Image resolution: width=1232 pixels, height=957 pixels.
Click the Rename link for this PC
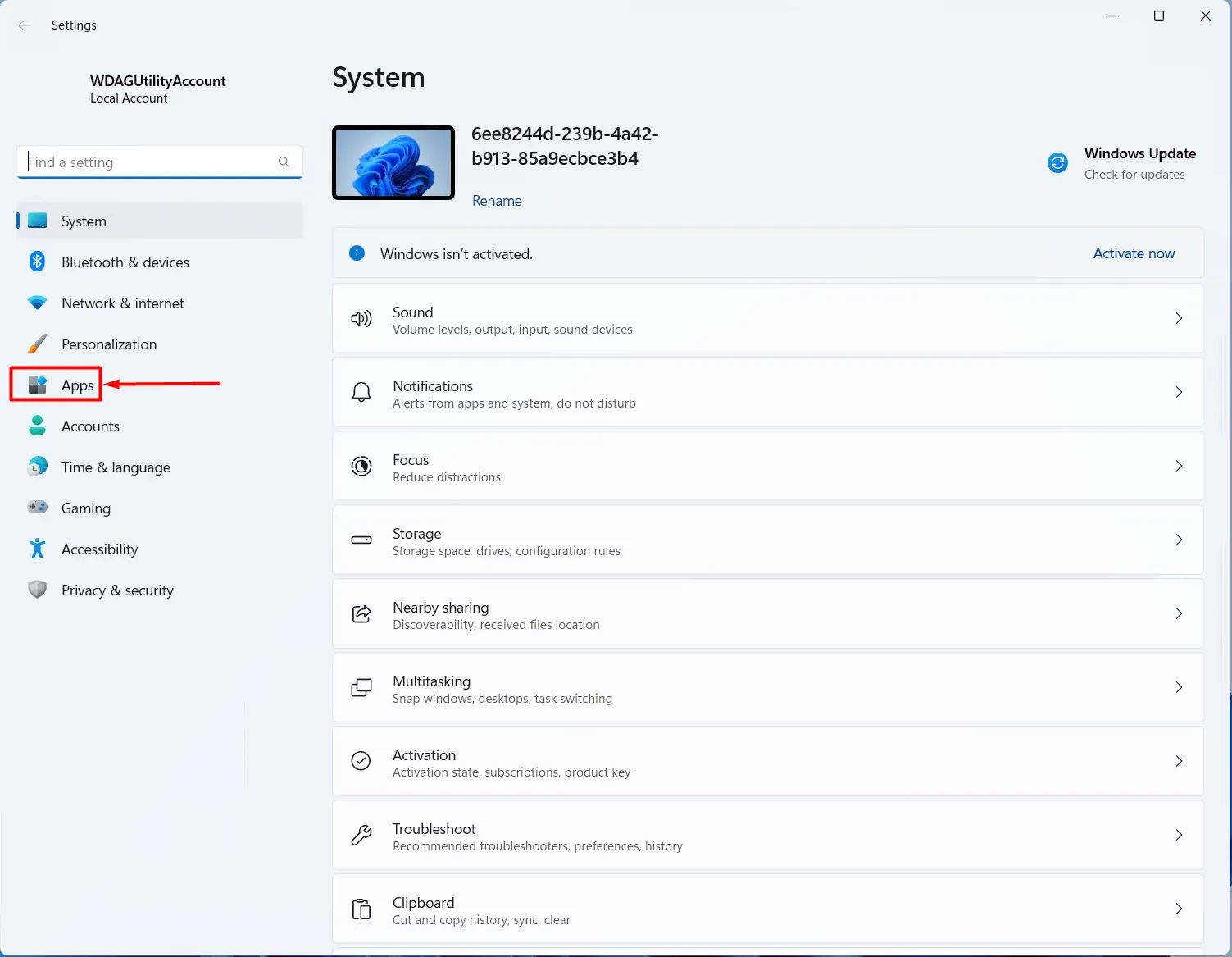(x=497, y=201)
